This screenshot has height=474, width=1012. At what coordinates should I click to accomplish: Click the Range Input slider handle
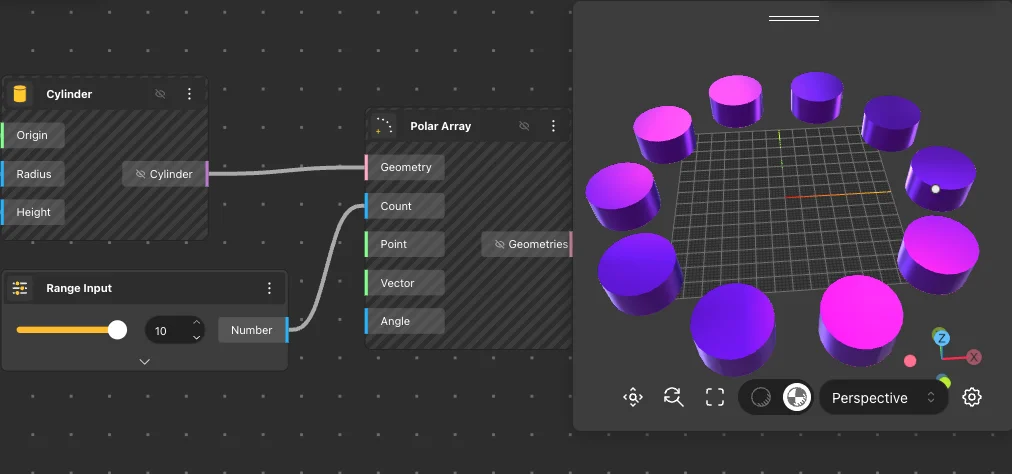(x=118, y=330)
